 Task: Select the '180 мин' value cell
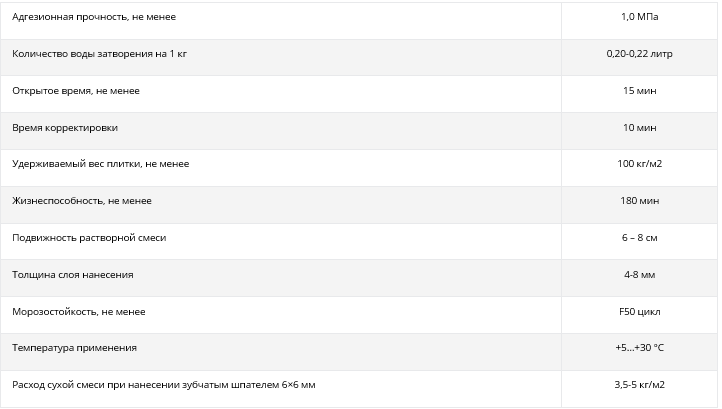pyautogui.click(x=639, y=201)
